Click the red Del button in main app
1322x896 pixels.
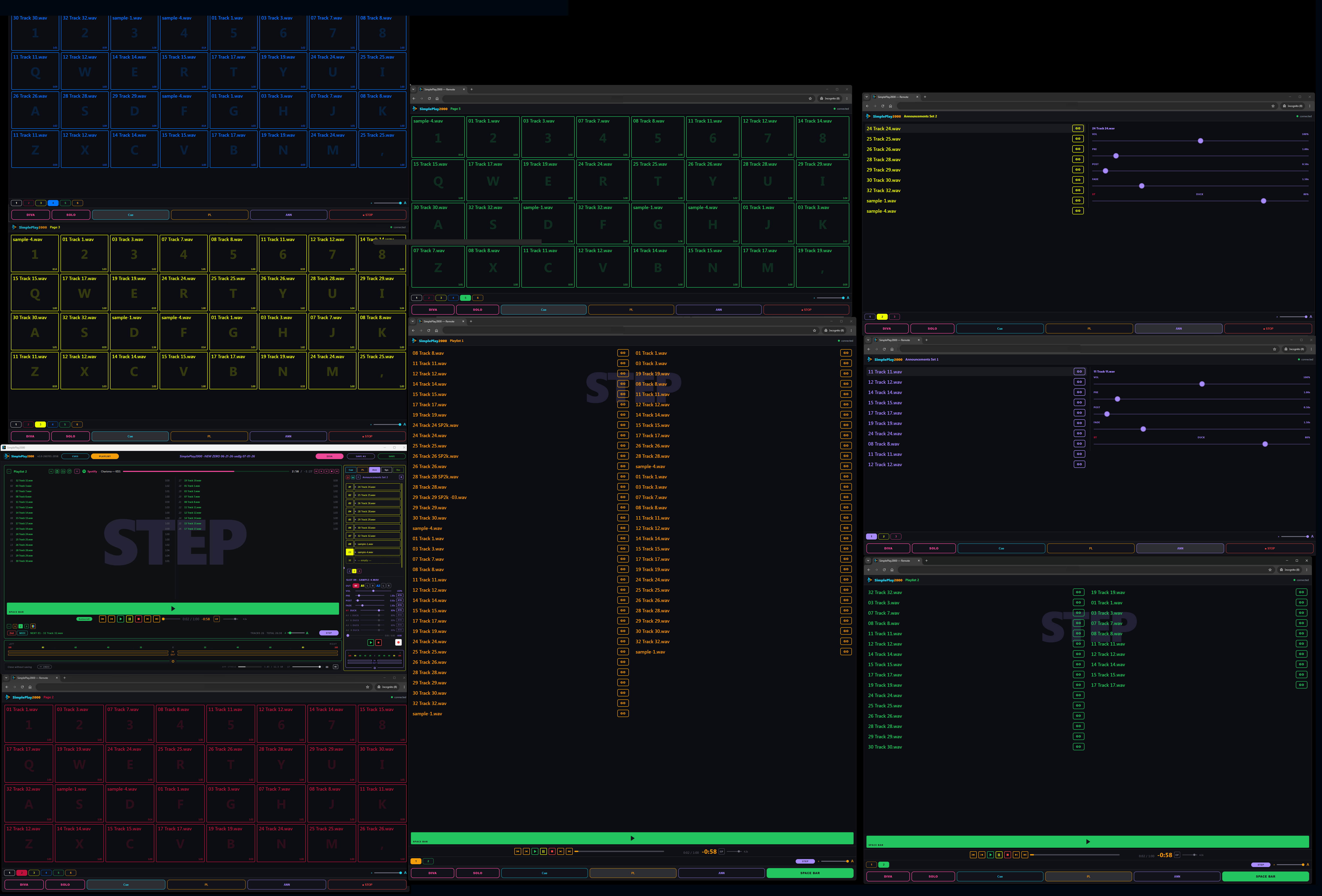pyautogui.click(x=11, y=633)
